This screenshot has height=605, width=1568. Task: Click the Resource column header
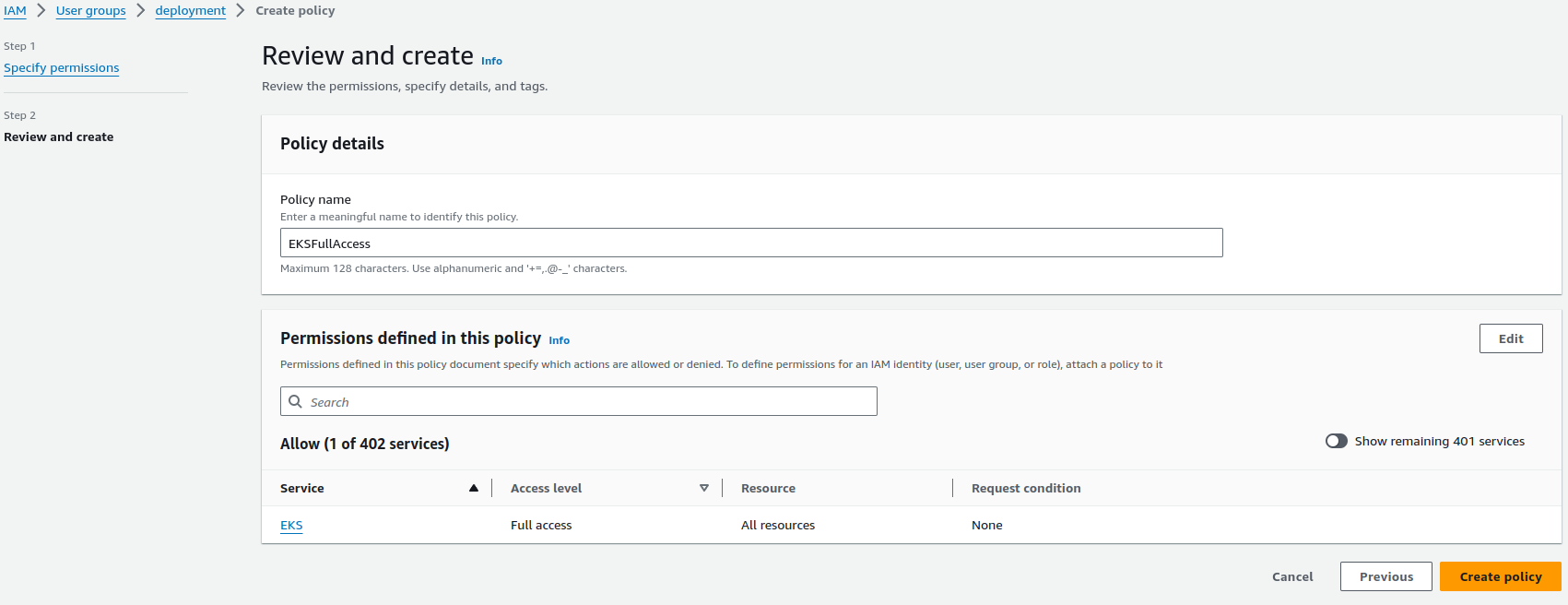point(768,488)
